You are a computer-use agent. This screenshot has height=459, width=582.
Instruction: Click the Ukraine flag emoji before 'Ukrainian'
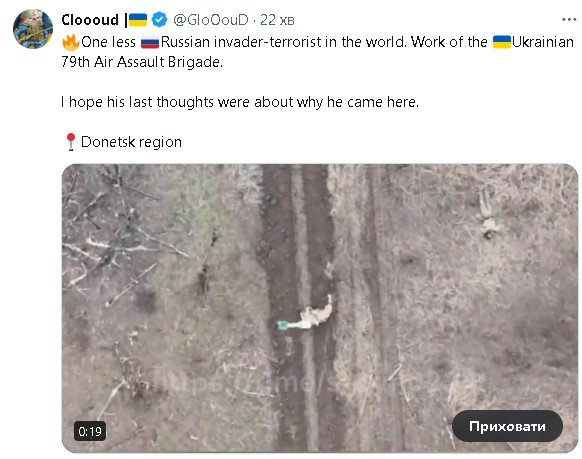click(502, 42)
